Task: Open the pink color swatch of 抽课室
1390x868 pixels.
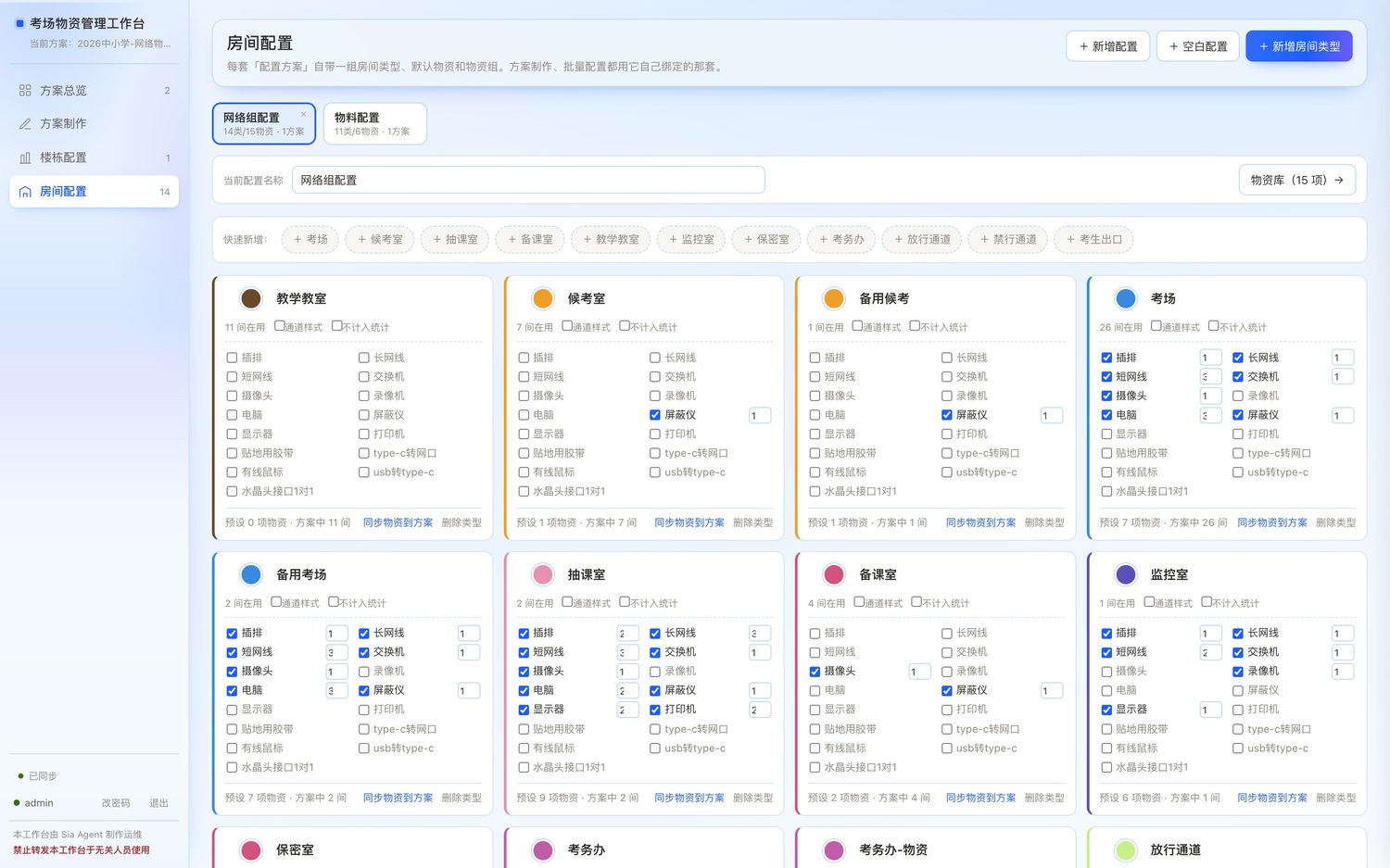Action: coord(543,574)
